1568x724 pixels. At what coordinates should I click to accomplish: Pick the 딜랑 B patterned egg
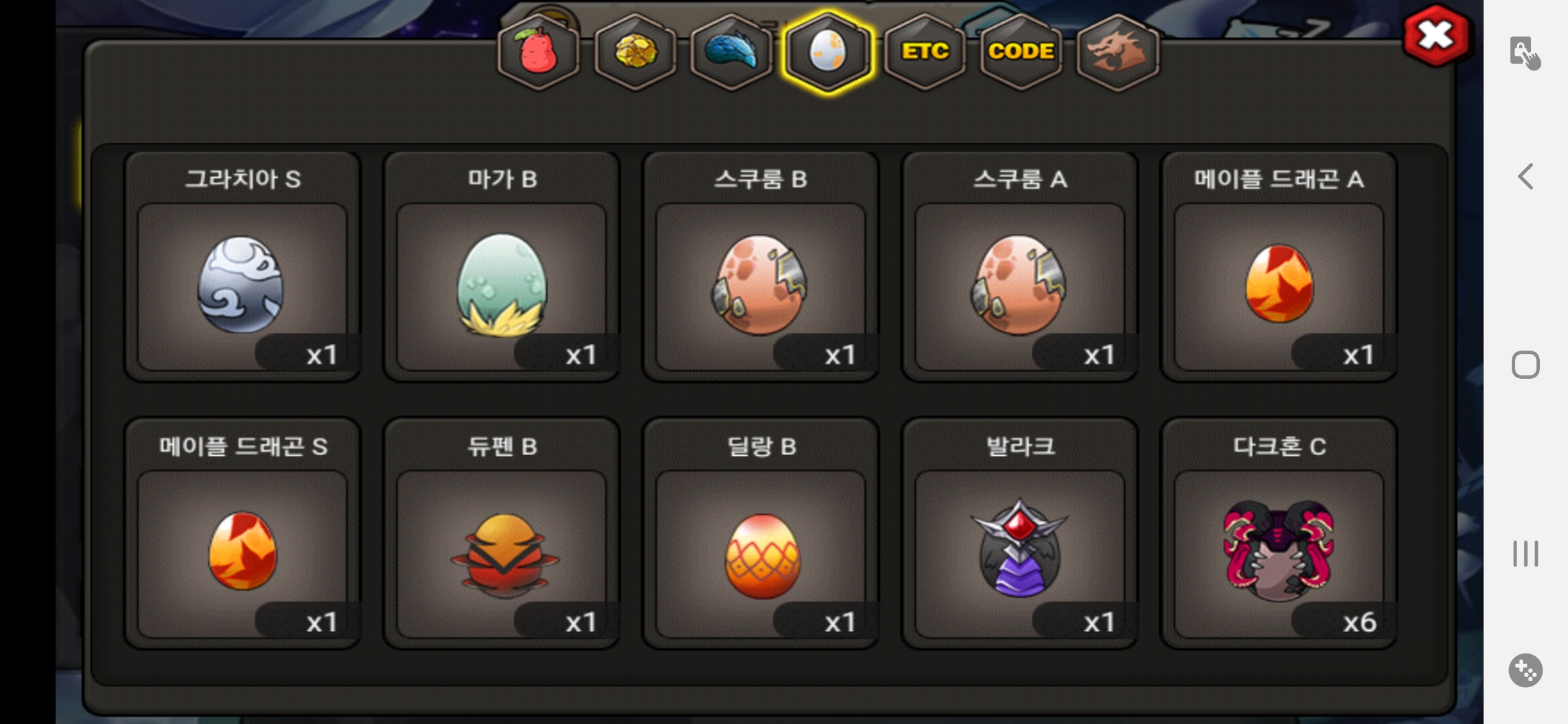click(x=761, y=534)
